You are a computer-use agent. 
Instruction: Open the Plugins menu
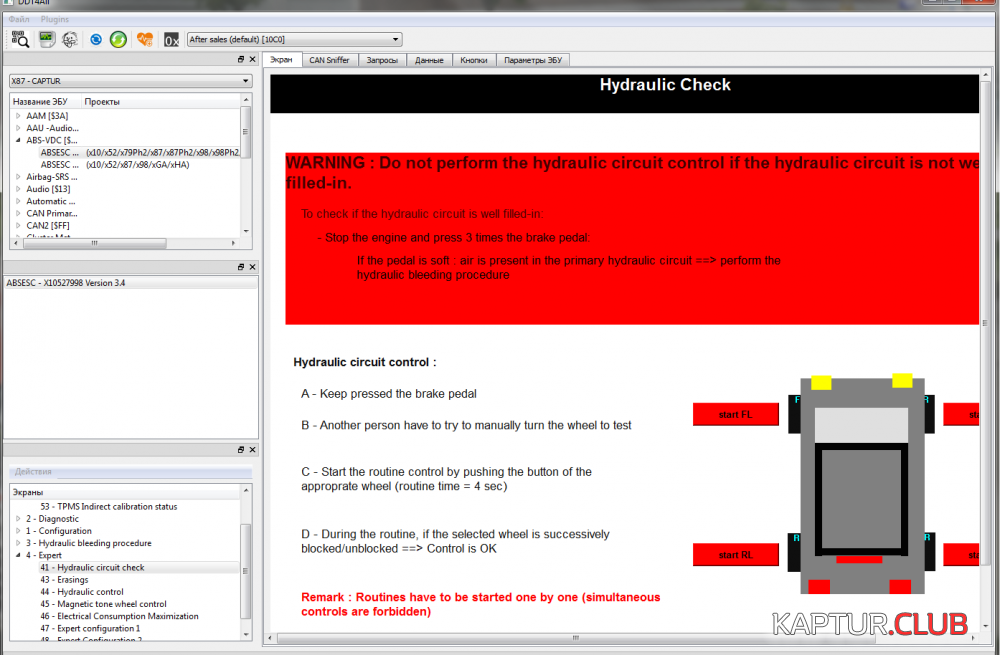[55, 19]
